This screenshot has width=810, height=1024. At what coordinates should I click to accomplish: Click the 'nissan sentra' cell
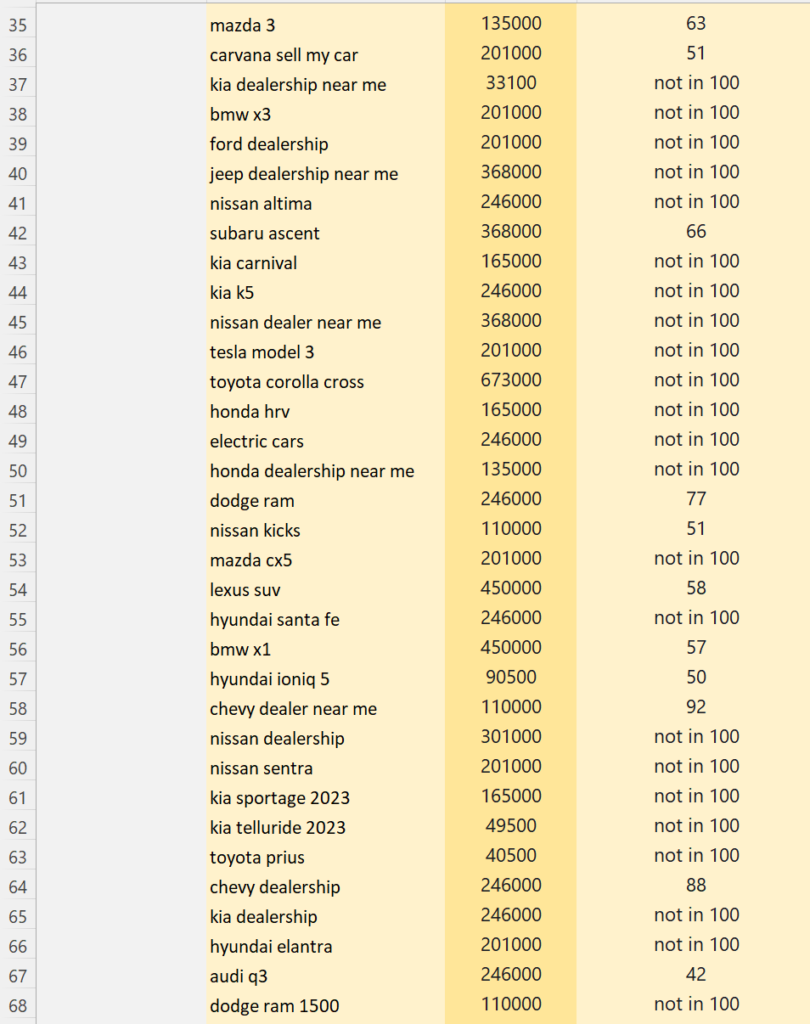(325, 768)
